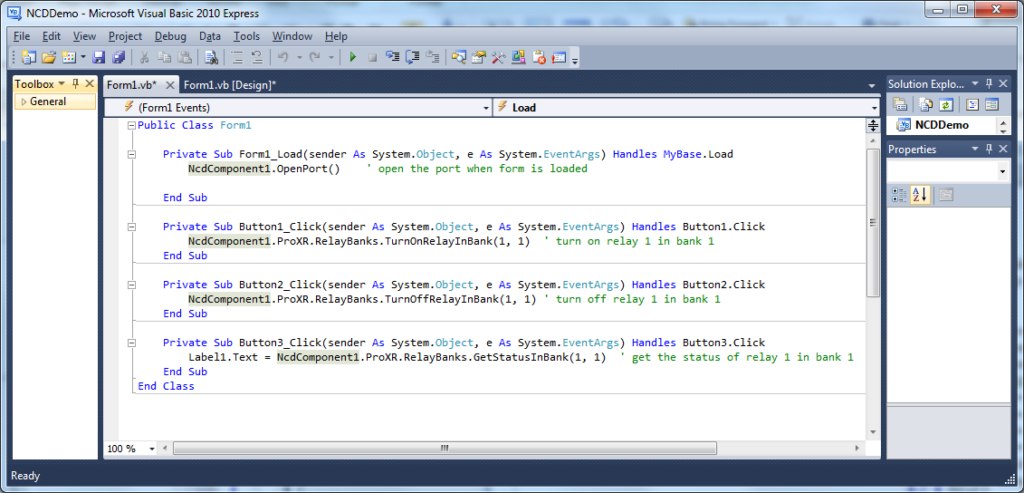
Task: Open the Debug menu
Action: pyautogui.click(x=170, y=36)
